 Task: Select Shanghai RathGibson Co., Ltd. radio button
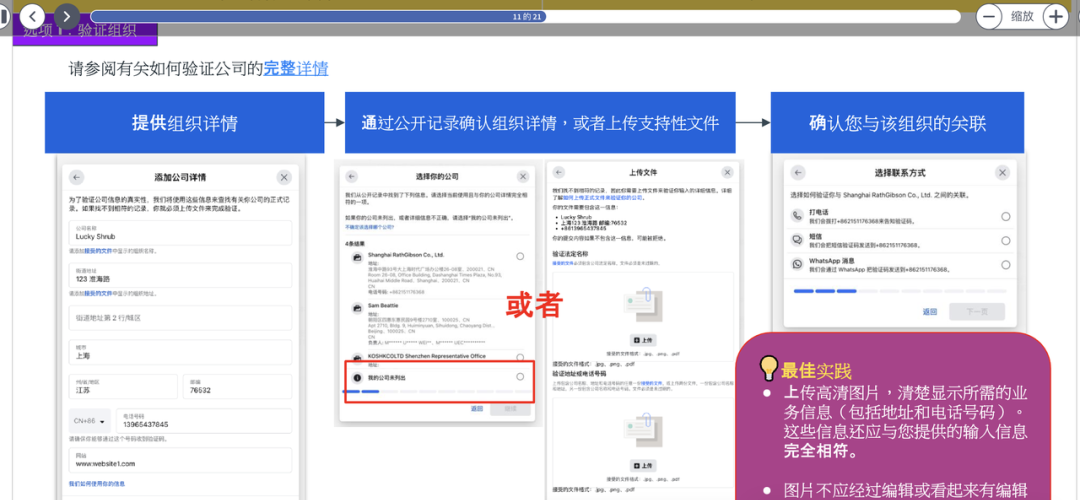tap(520, 256)
